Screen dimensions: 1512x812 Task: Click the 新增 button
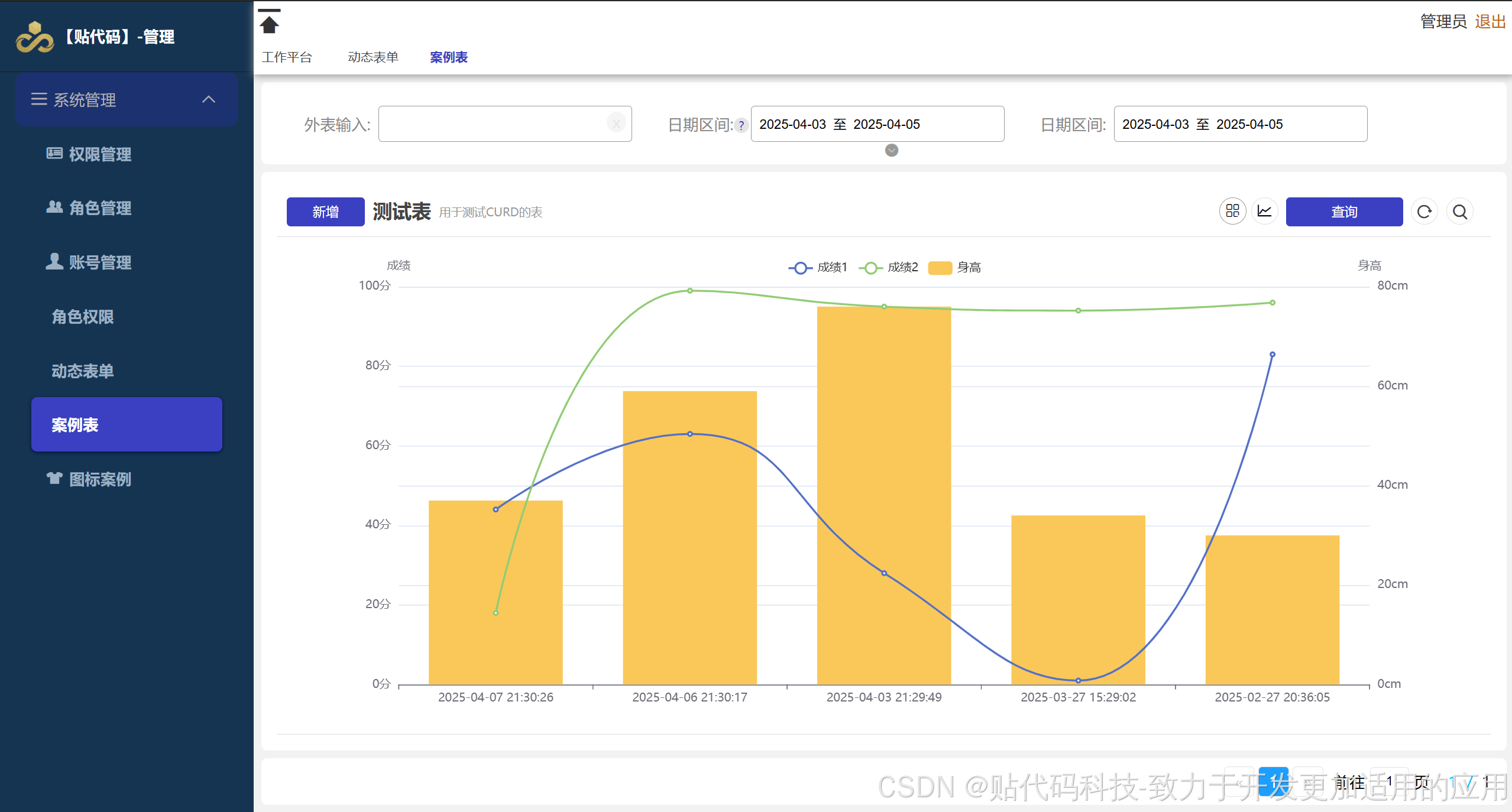pyautogui.click(x=325, y=212)
